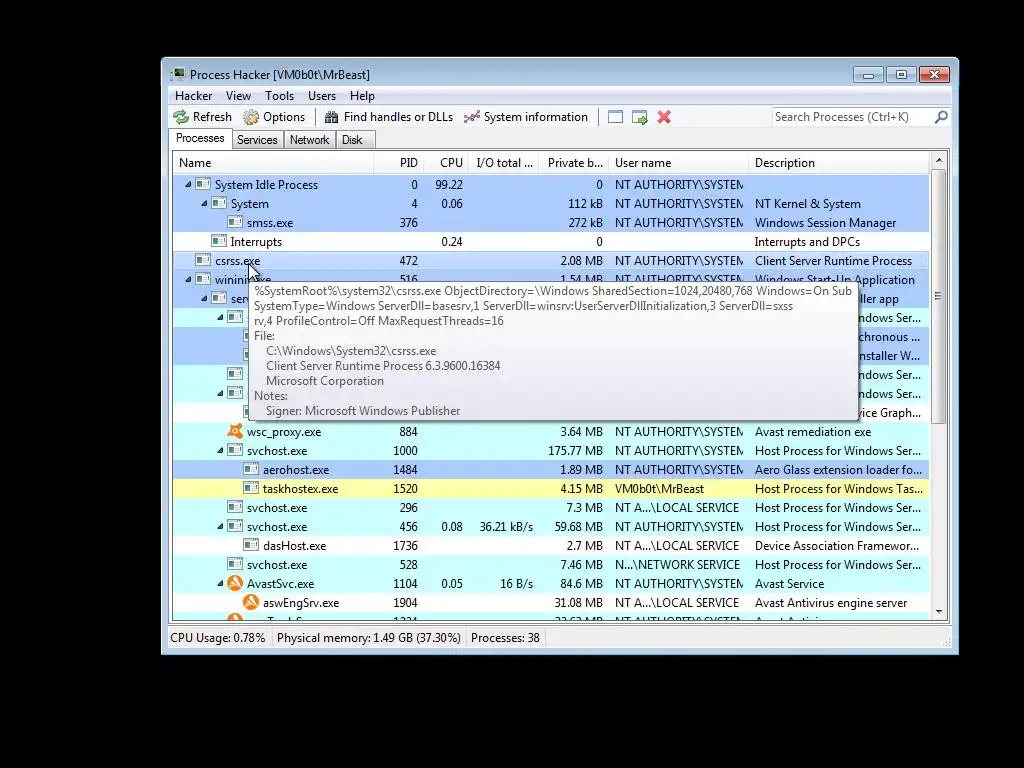Click the 175.77 MB private bytes cell
The width and height of the screenshot is (1024, 768).
point(575,451)
